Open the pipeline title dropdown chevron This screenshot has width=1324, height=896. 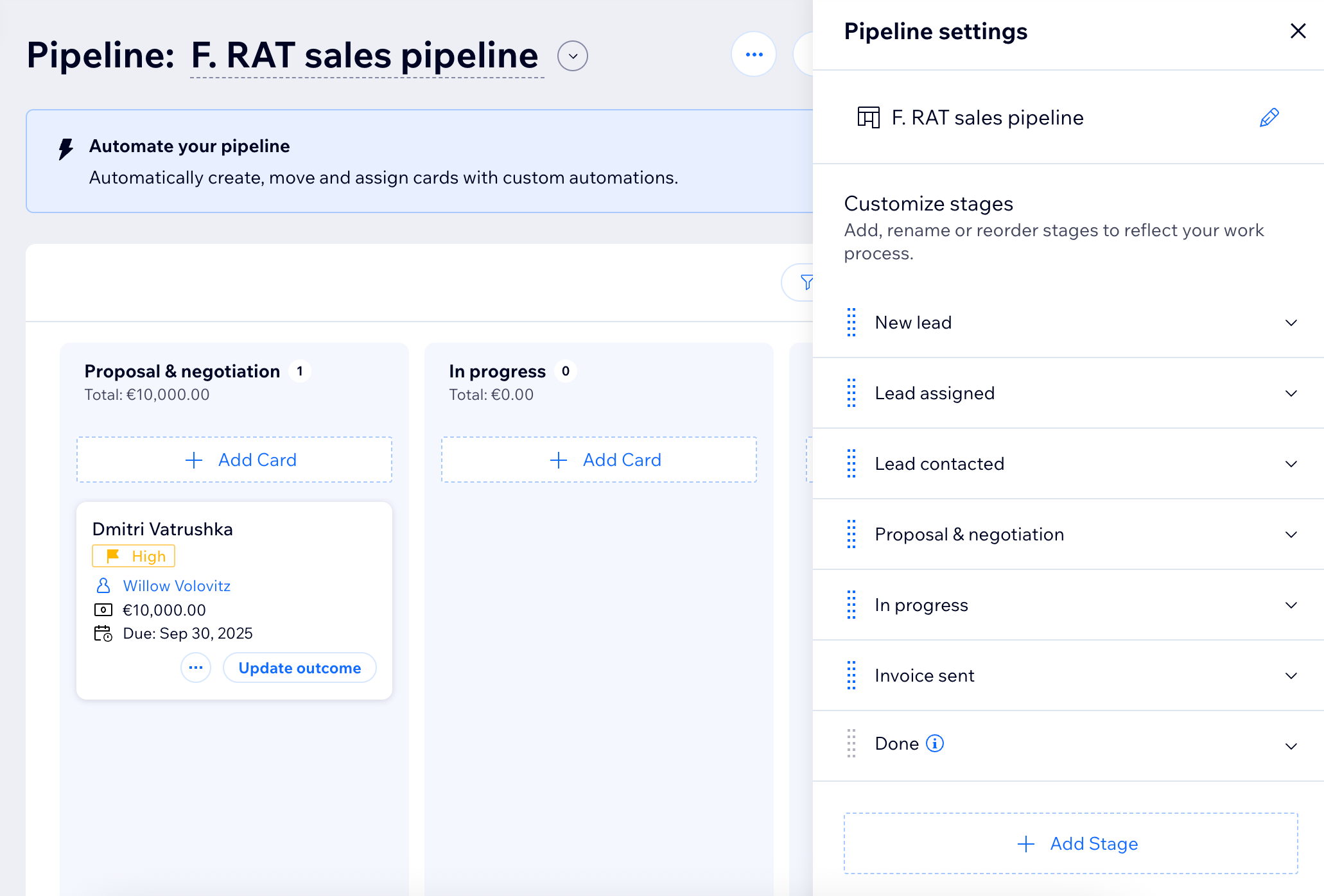(x=571, y=56)
